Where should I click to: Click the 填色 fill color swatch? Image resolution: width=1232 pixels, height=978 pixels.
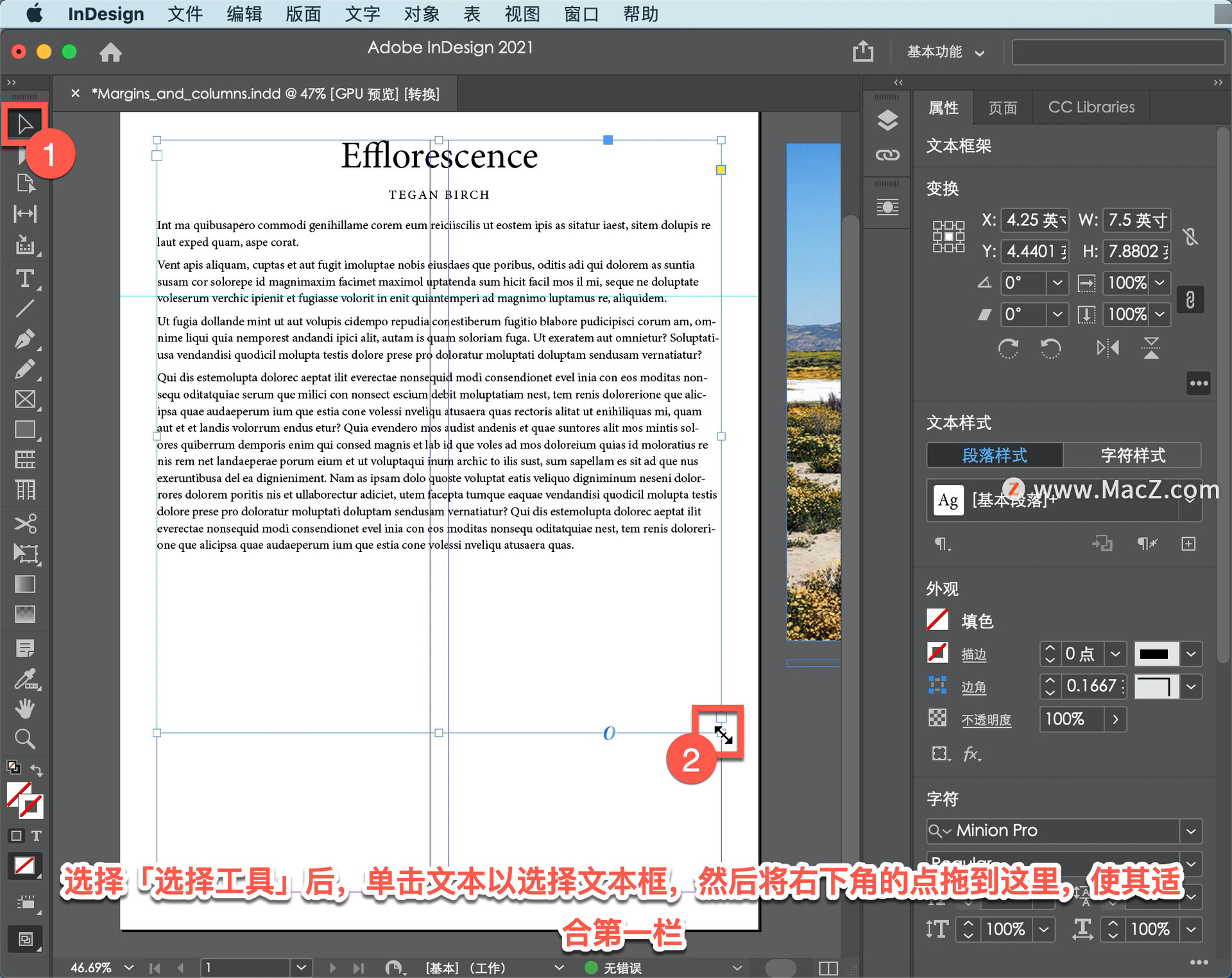[937, 620]
